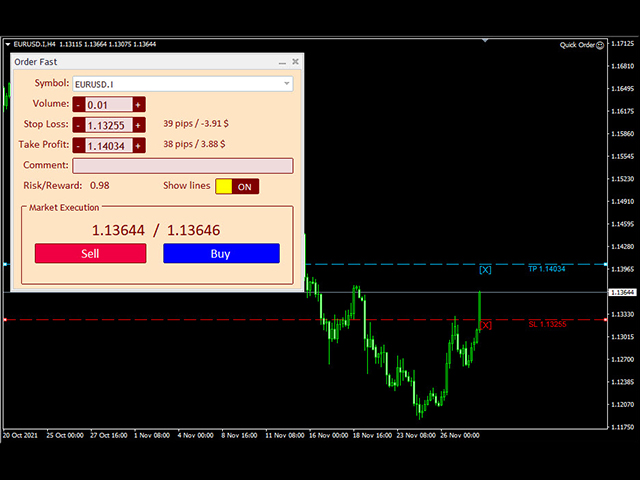The image size is (640, 480).
Task: Click inside the Comment text field
Action: (x=183, y=165)
